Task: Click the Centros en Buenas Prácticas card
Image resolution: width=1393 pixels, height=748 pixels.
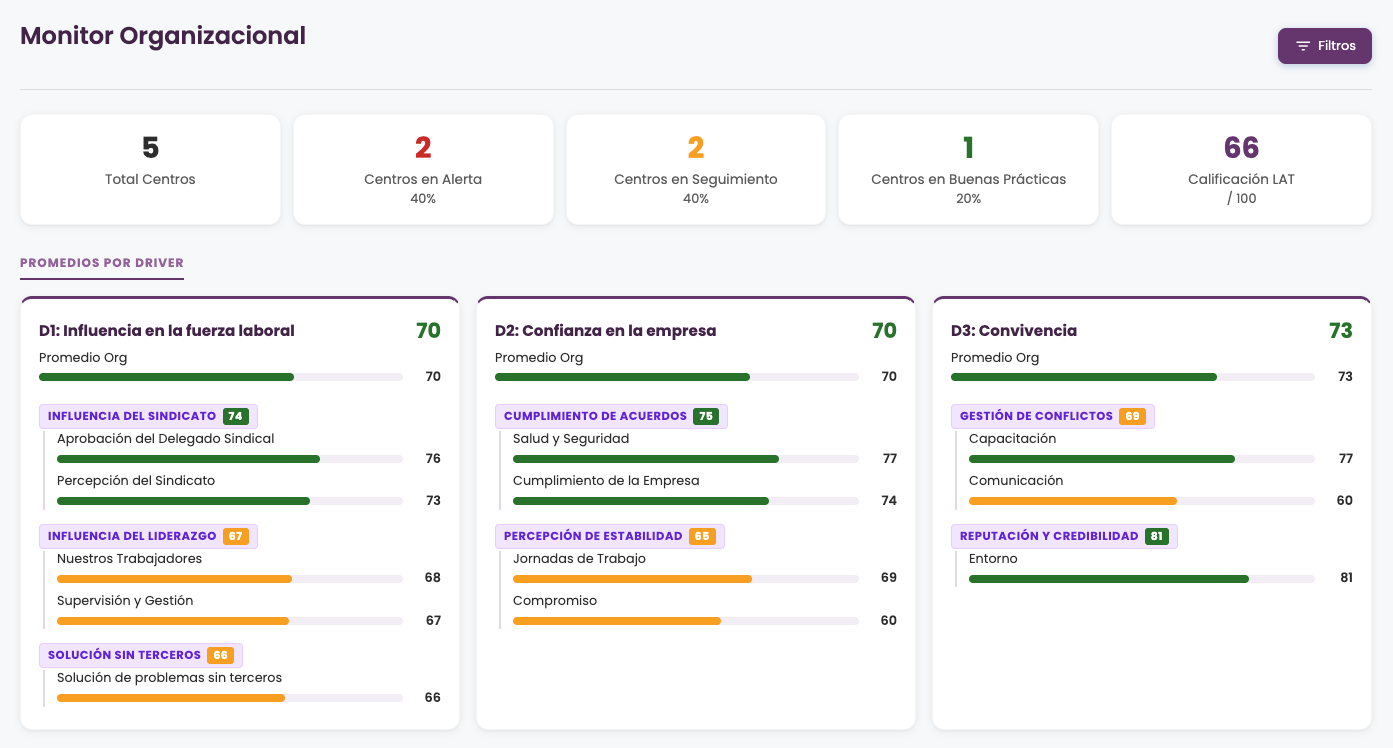Action: [x=968, y=169]
